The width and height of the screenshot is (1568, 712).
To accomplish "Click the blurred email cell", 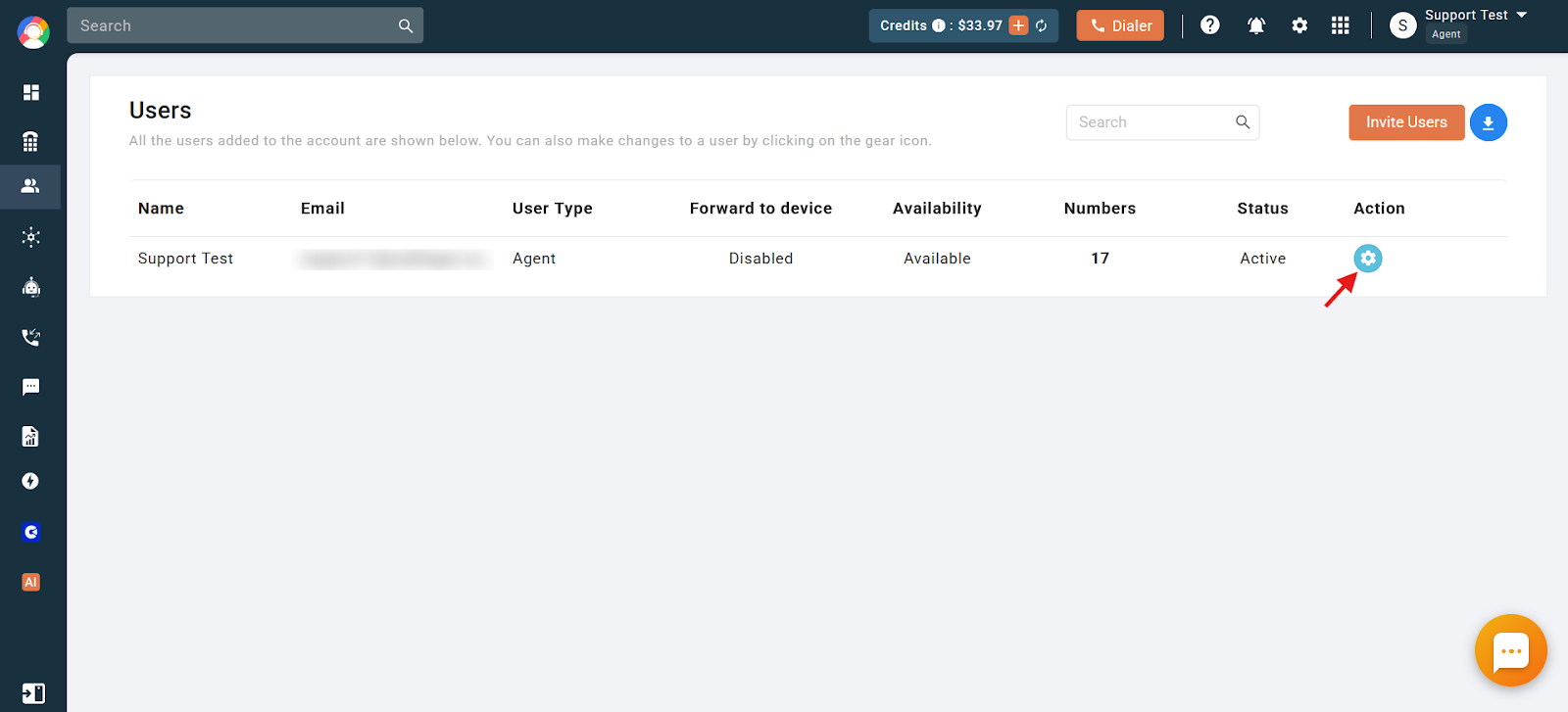I will pos(394,259).
